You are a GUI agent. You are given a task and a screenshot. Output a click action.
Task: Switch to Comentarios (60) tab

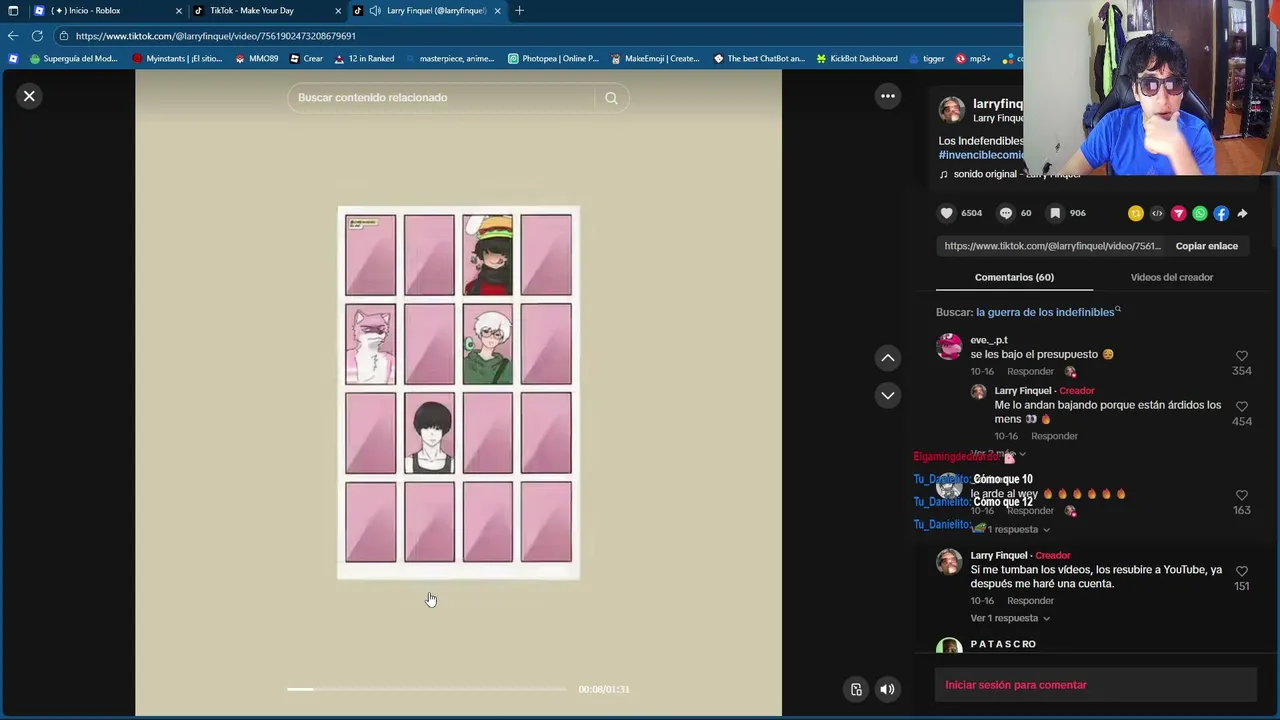coord(1014,277)
